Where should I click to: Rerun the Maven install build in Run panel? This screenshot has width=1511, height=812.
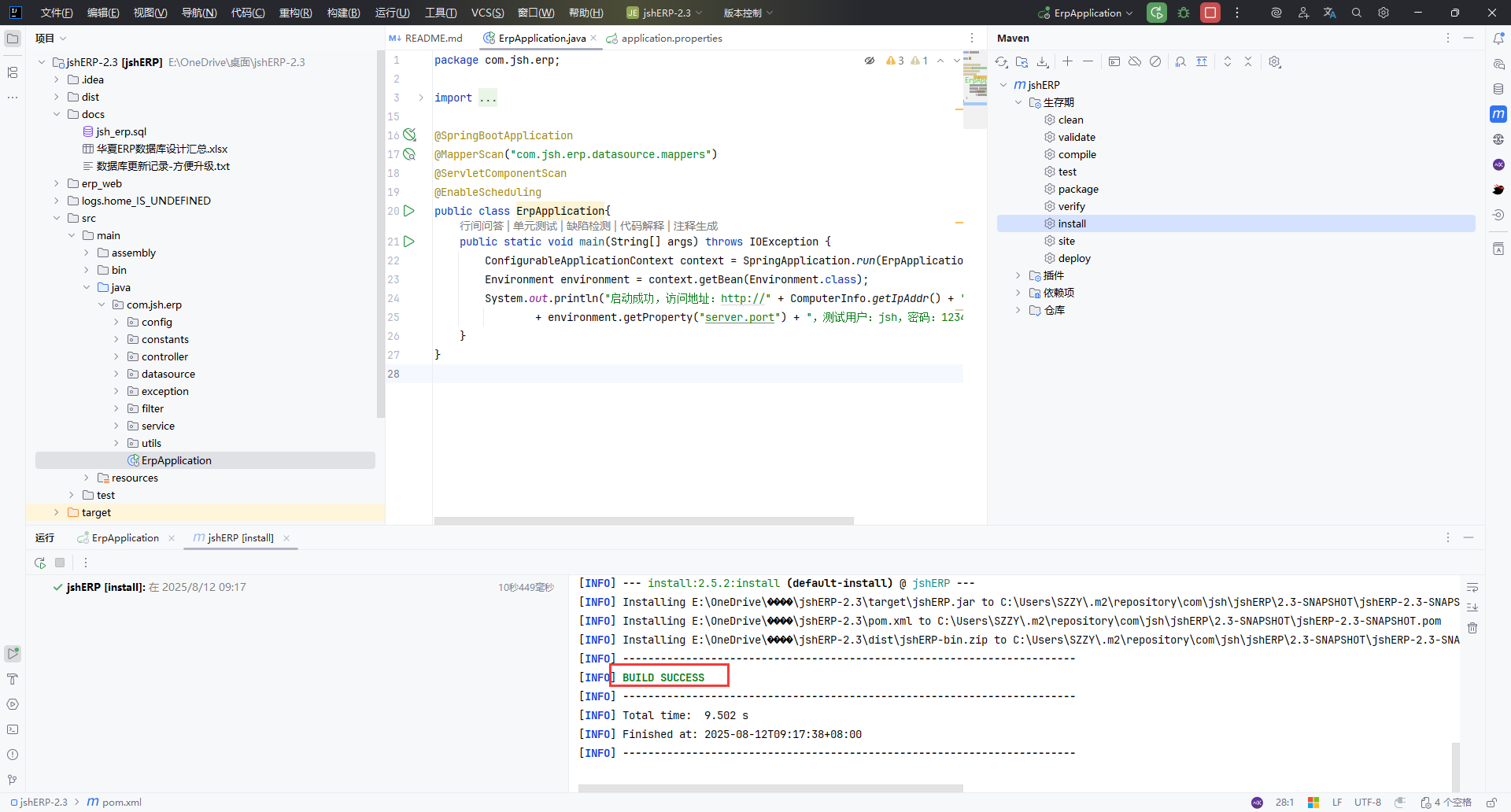[40, 563]
